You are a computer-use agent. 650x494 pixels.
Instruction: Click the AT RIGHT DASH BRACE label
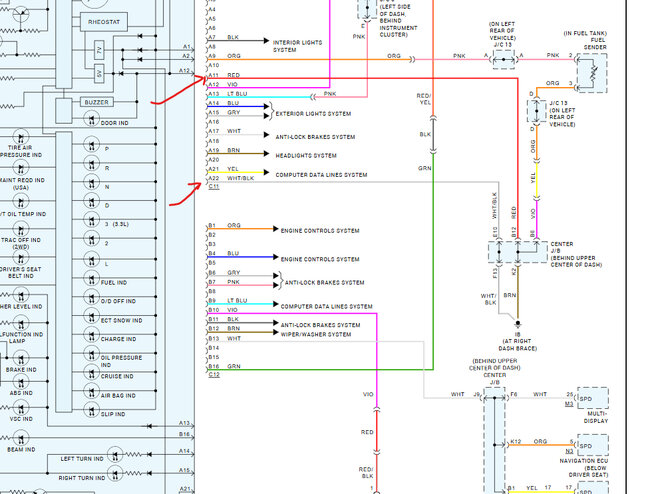(517, 345)
